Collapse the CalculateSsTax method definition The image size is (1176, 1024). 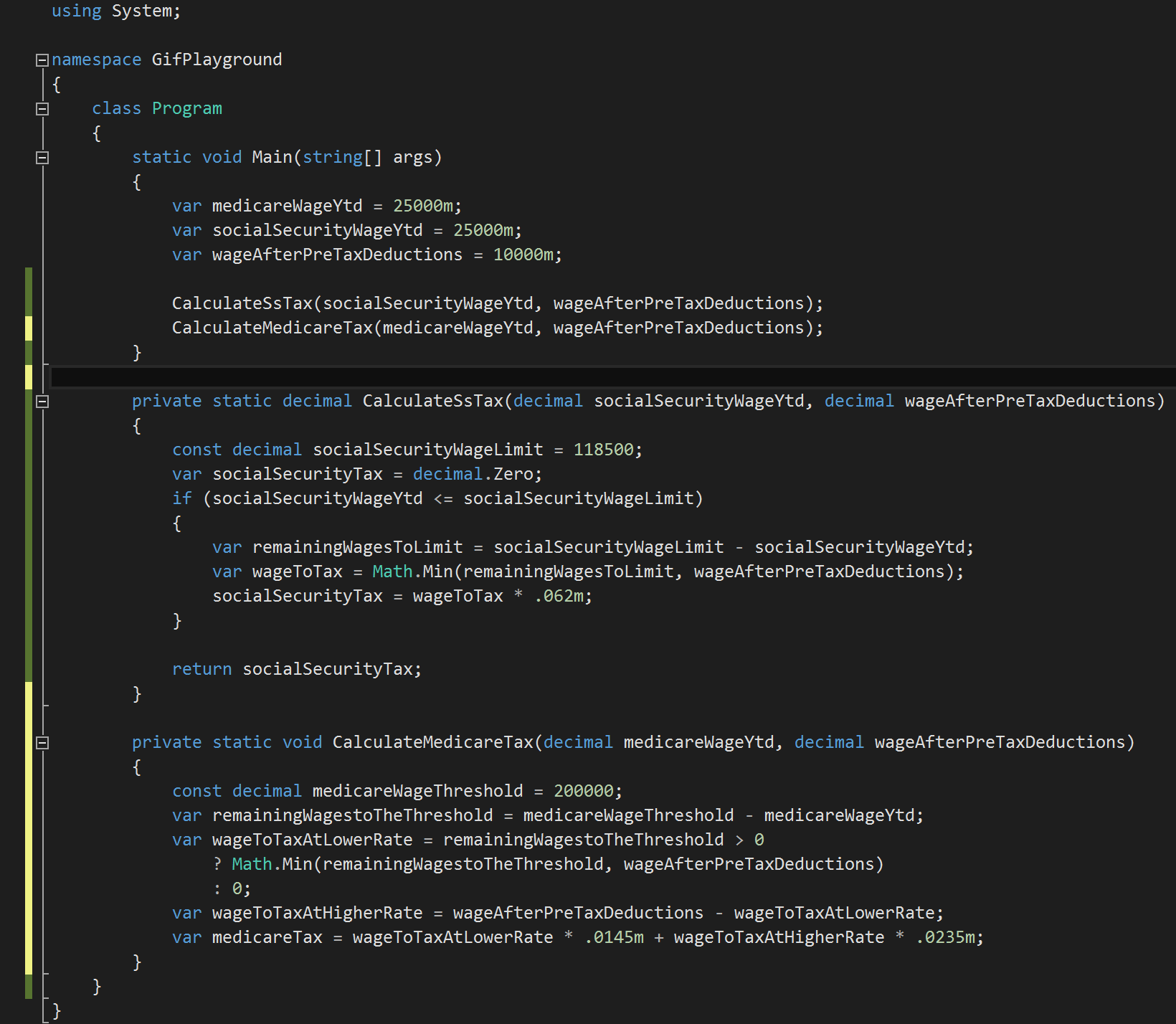point(42,402)
